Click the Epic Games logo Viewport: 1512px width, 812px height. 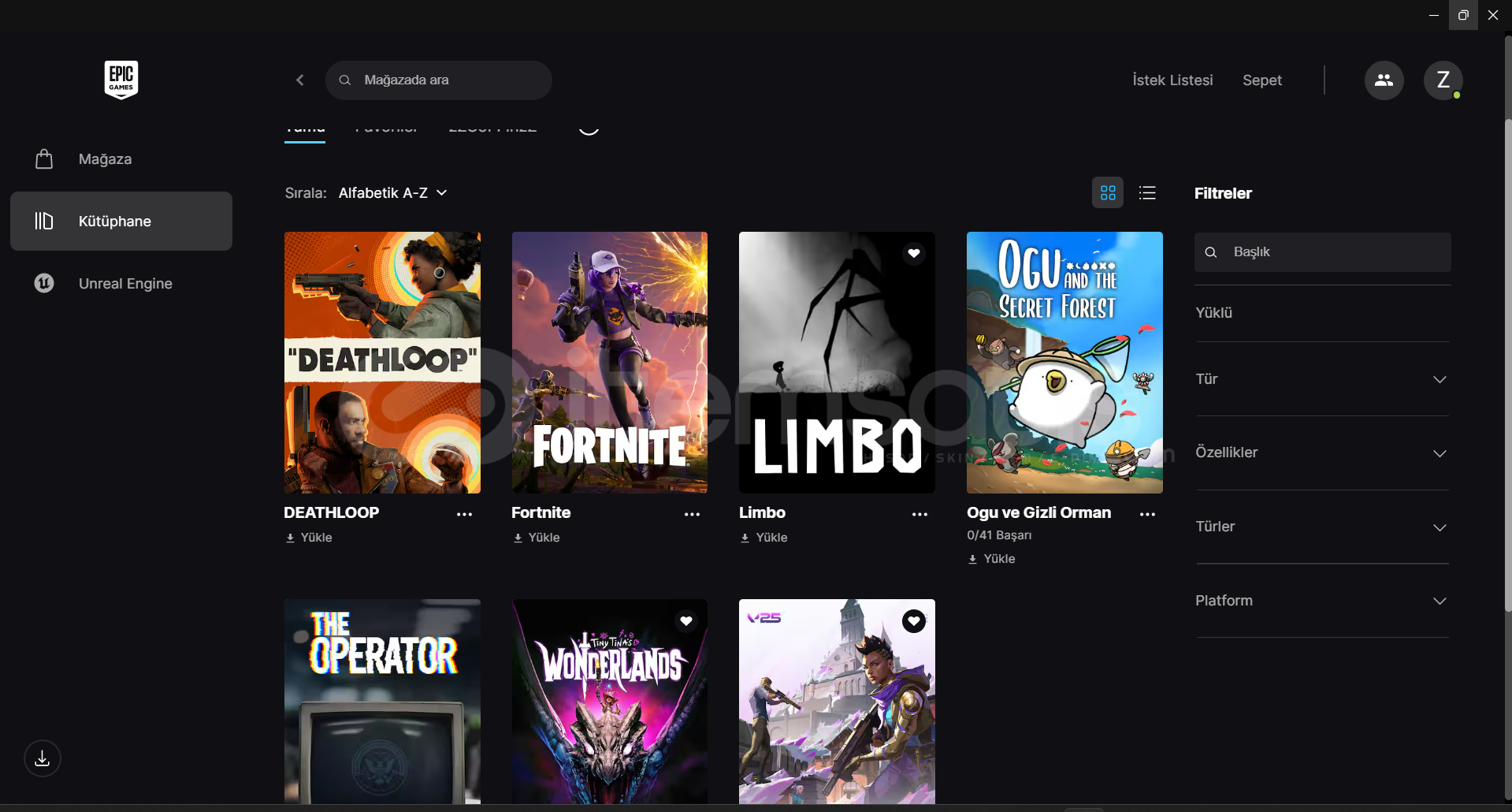121,80
